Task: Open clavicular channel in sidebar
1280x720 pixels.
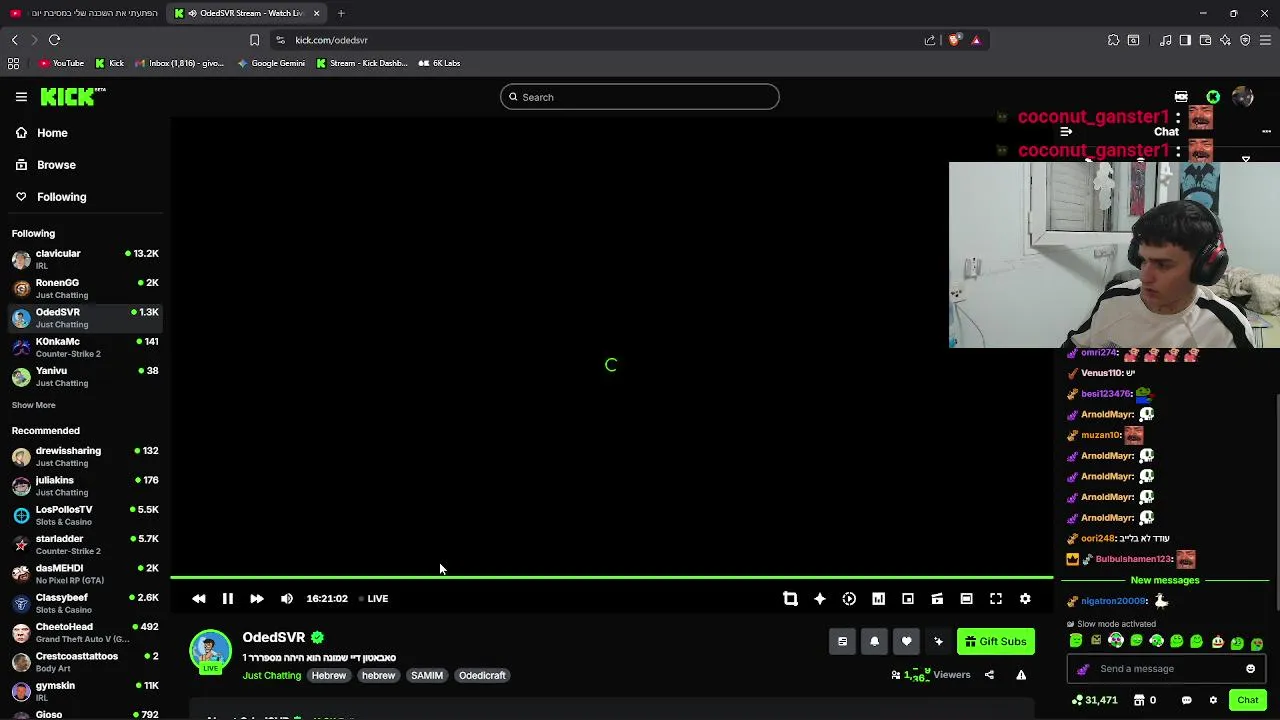Action: pos(85,259)
